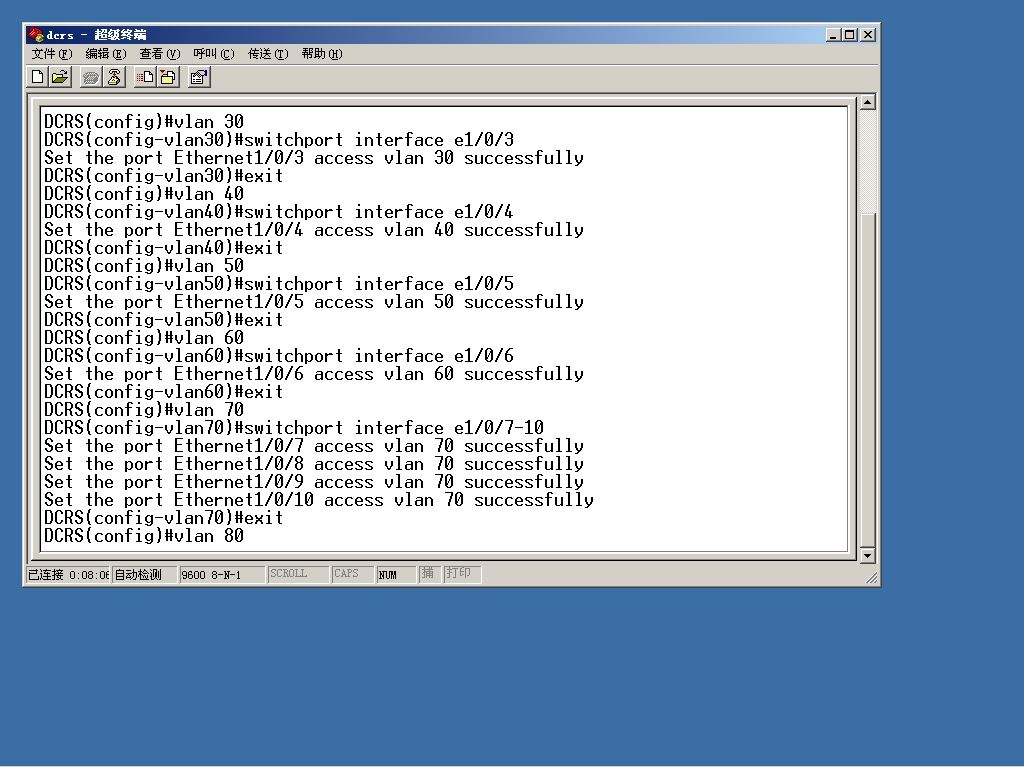
Task: Click the 9600 8-N-1 status entry
Action: point(221,575)
